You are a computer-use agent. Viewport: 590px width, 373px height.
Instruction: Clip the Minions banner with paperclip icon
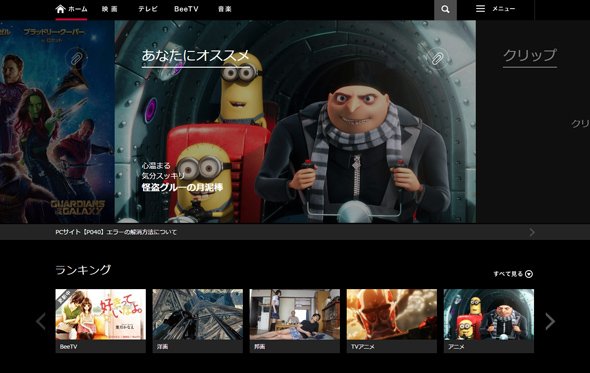(437, 58)
